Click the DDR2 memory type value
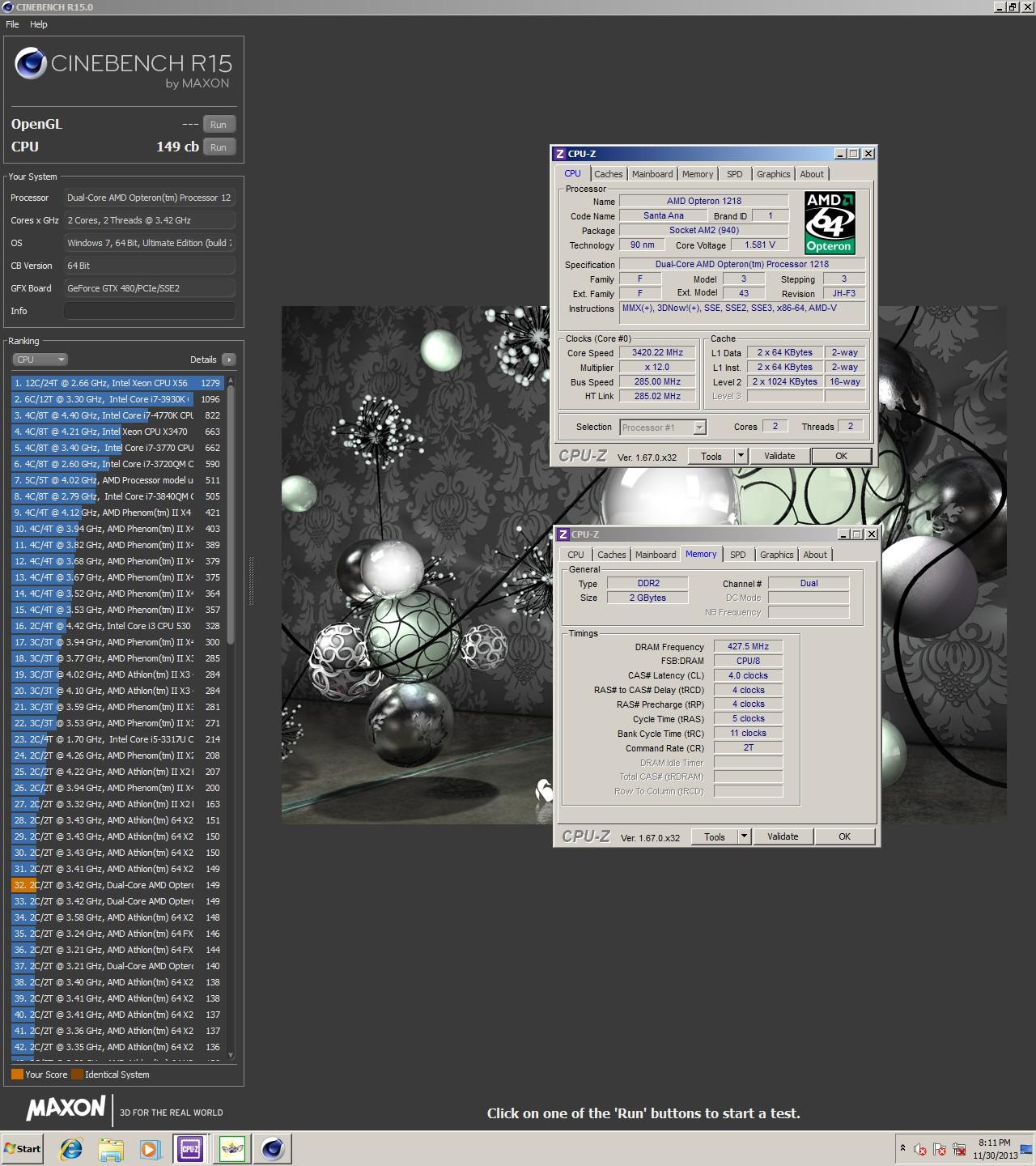1036x1166 pixels. pyautogui.click(x=648, y=583)
